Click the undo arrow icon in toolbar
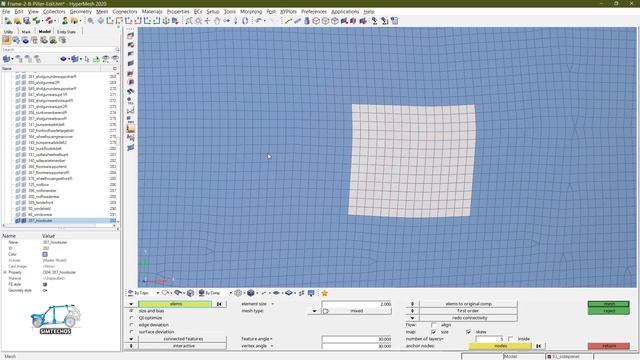 coord(259,20)
